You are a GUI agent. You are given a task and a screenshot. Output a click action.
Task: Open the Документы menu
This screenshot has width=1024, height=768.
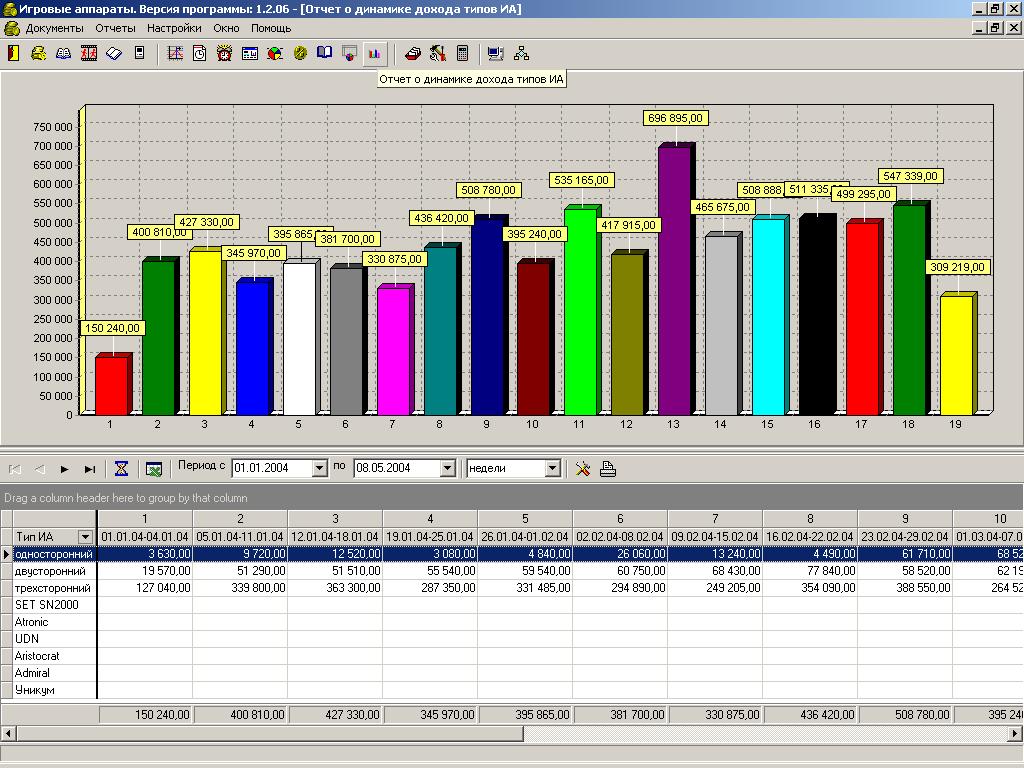coord(55,28)
